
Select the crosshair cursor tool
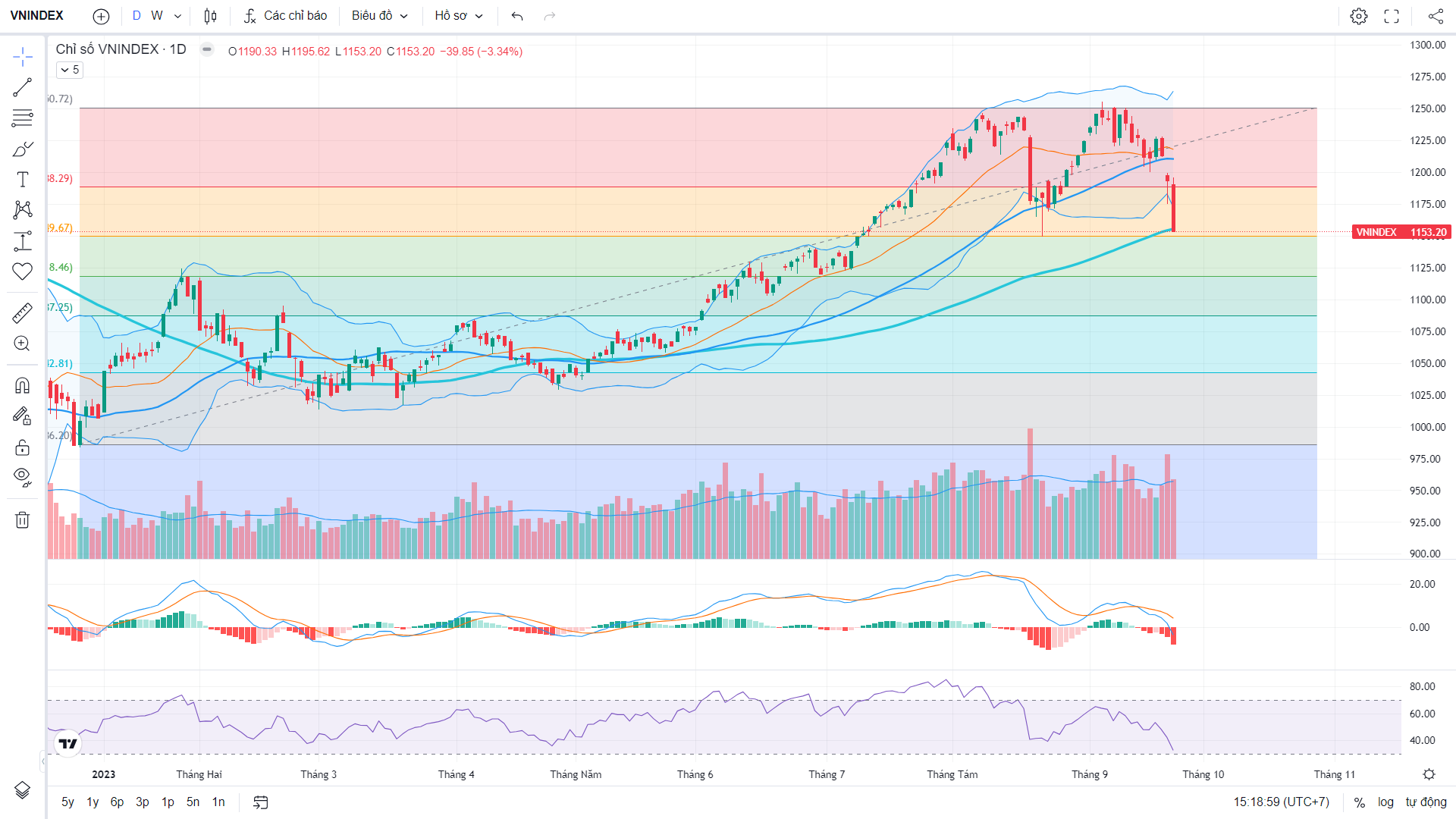point(23,57)
